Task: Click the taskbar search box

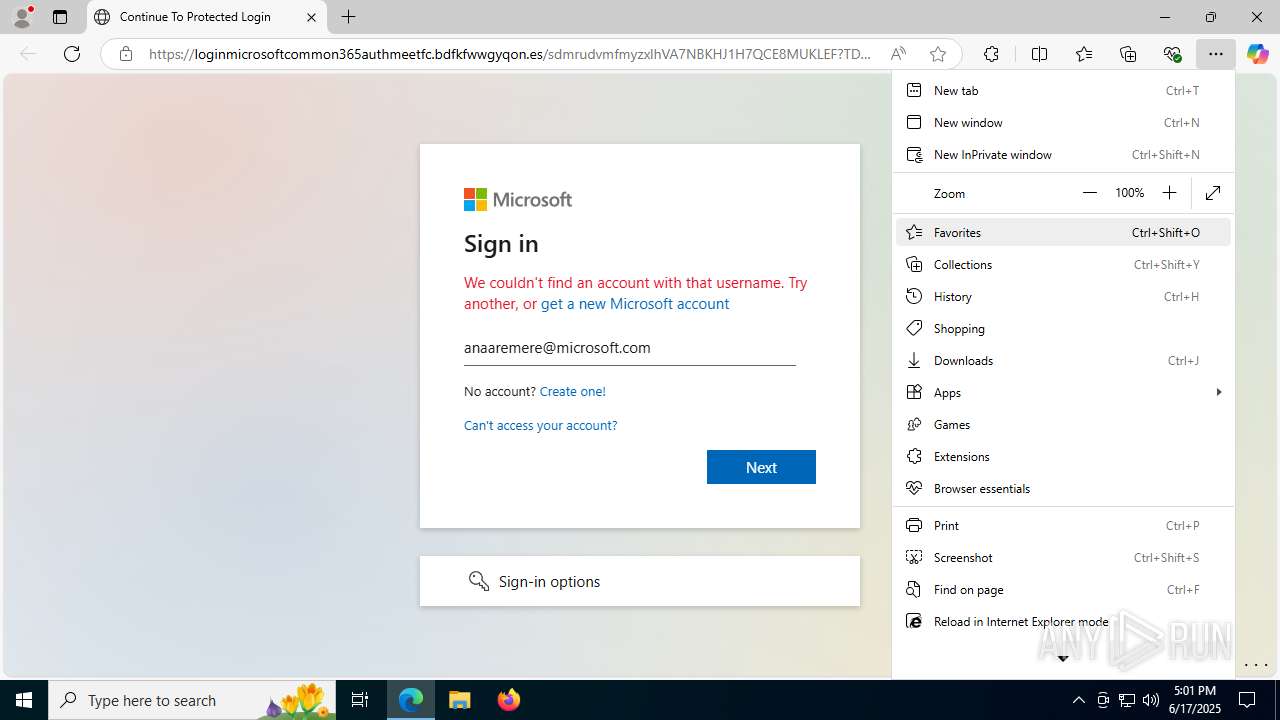Action: click(x=191, y=700)
